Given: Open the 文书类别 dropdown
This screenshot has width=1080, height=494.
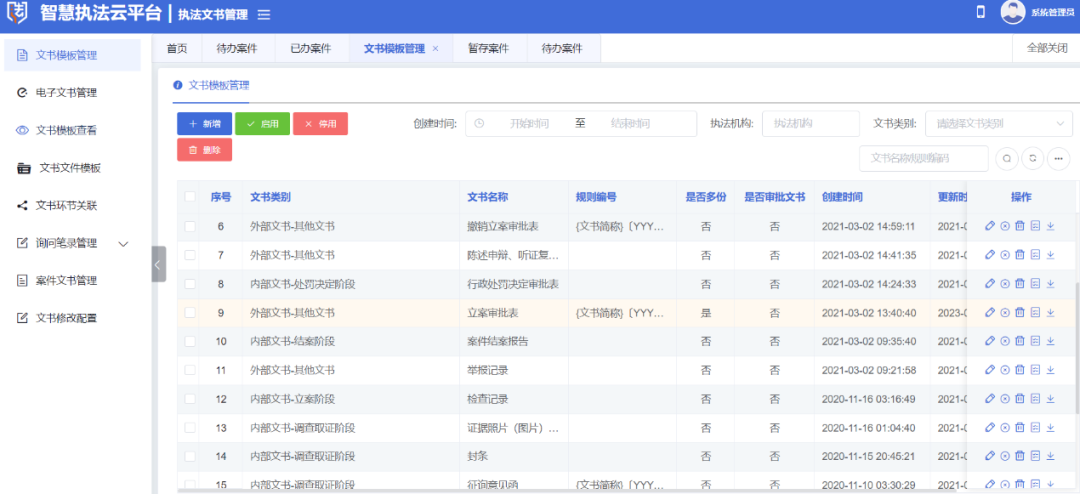Looking at the screenshot, I should [997, 124].
